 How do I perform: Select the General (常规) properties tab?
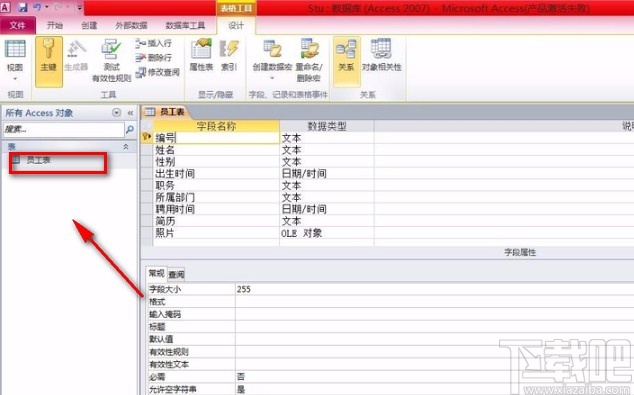pos(156,274)
